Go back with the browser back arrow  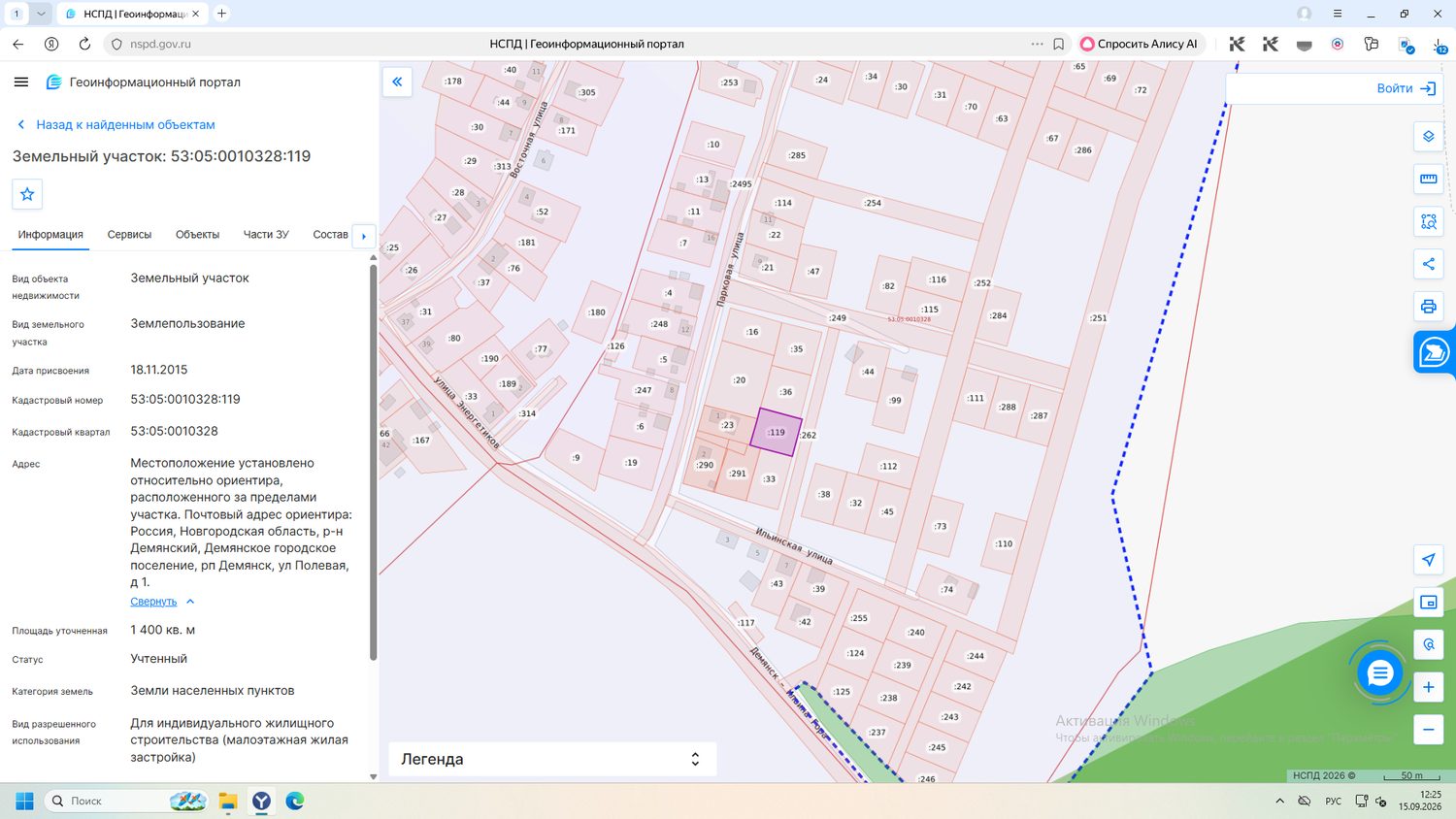click(x=18, y=44)
